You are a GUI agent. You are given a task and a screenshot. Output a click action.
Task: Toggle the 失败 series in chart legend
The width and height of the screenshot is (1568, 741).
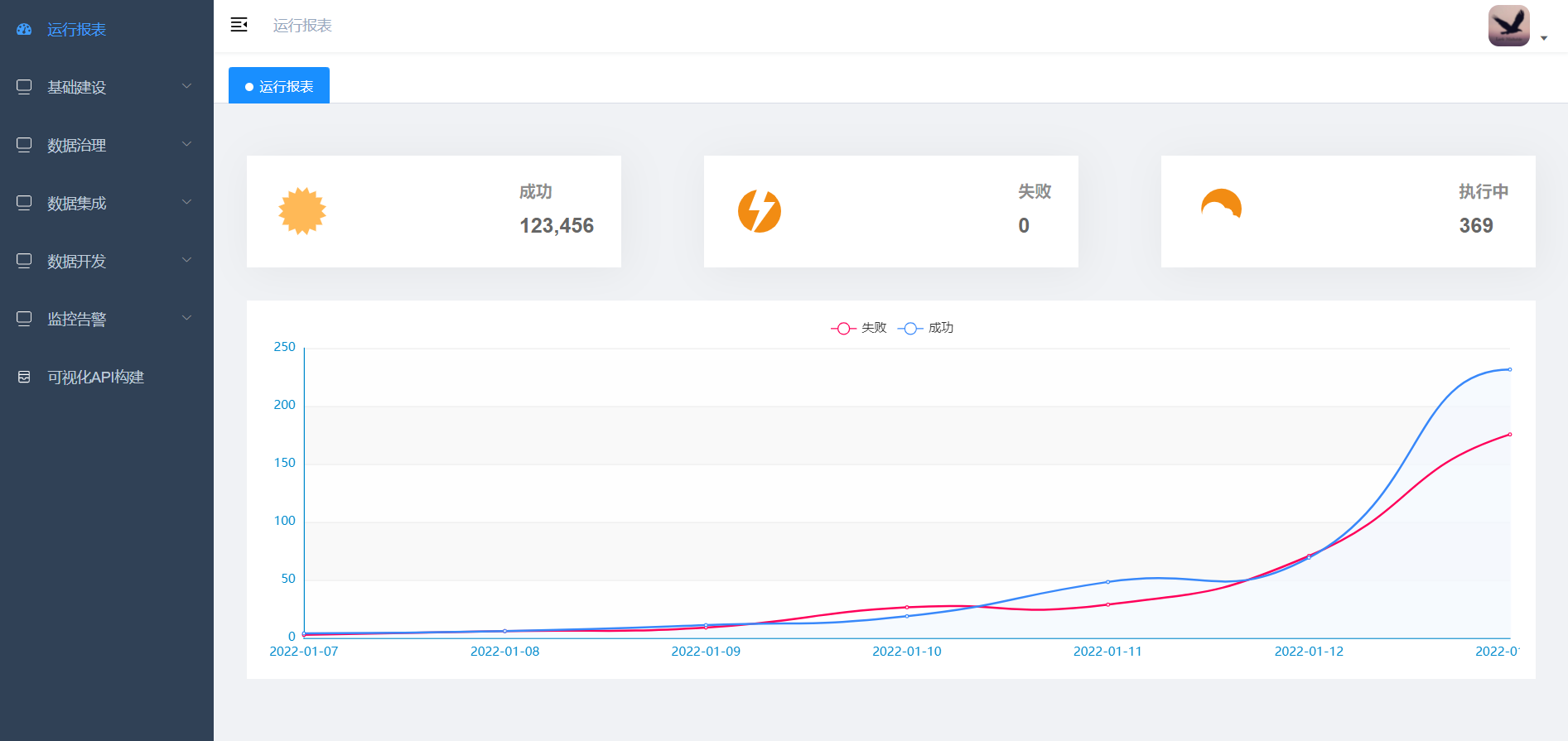coord(859,328)
